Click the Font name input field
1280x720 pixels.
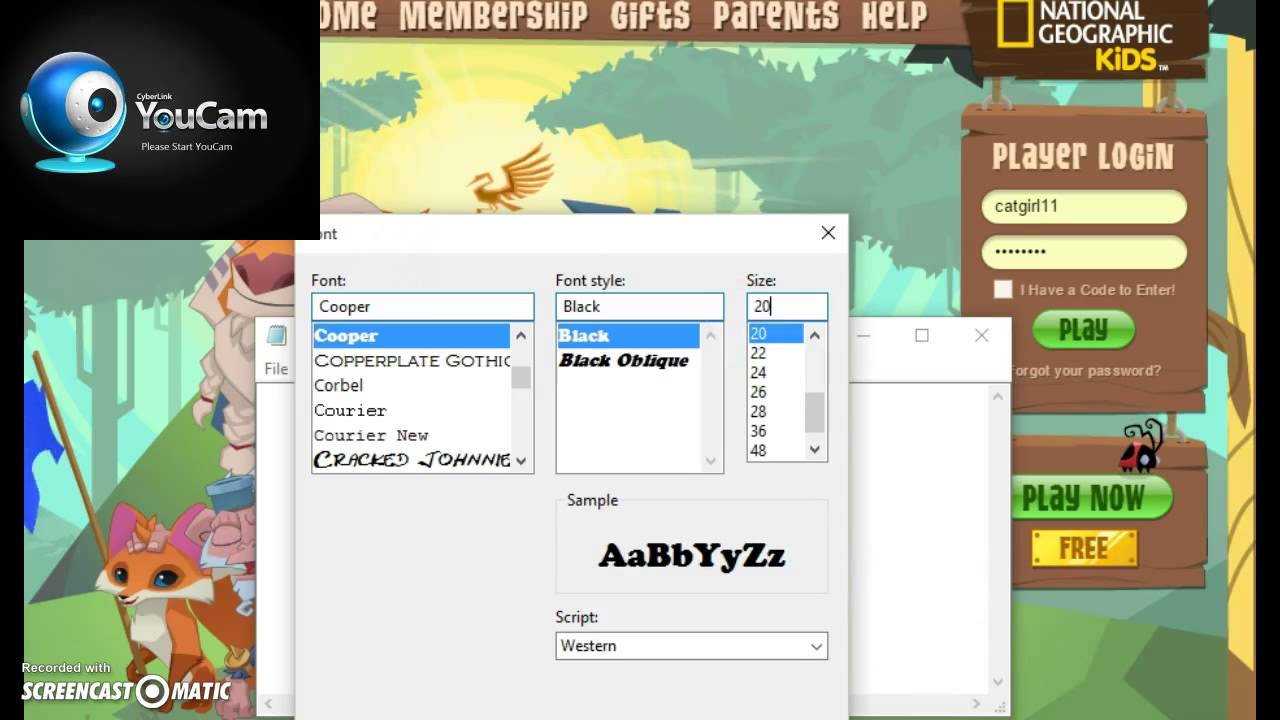point(423,306)
